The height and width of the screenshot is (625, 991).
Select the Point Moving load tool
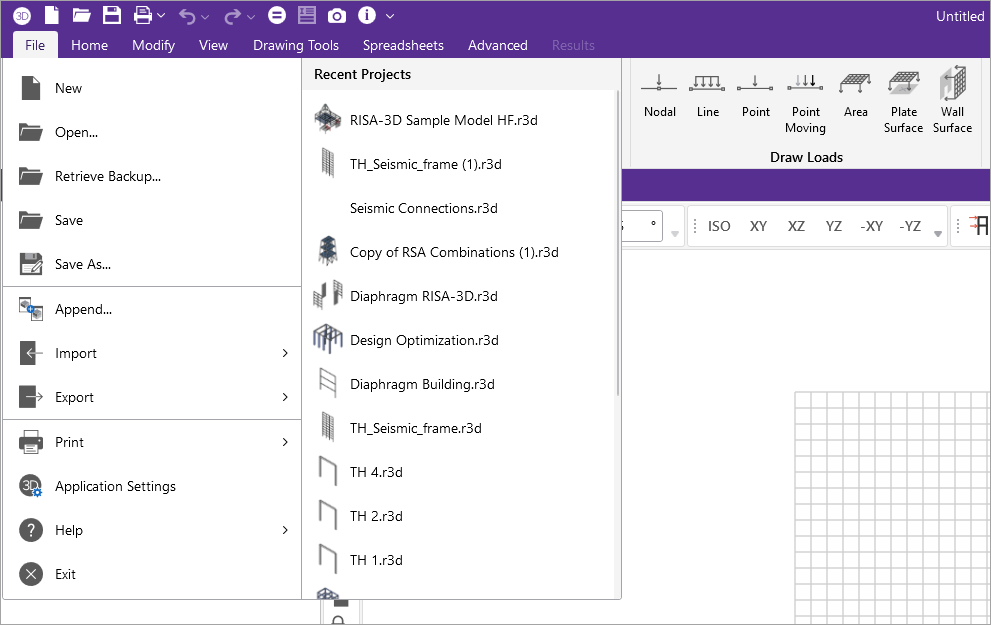[x=805, y=103]
